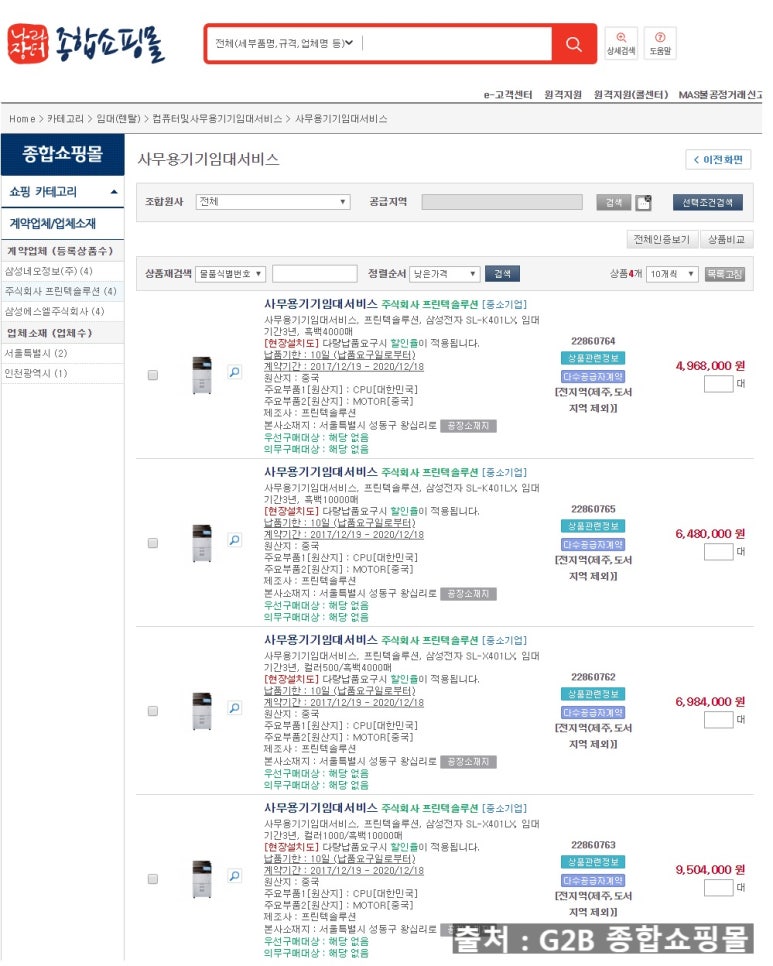Viewport: 773px width, 966px height.
Task: Magnify image for product 22860764
Action: point(235,372)
